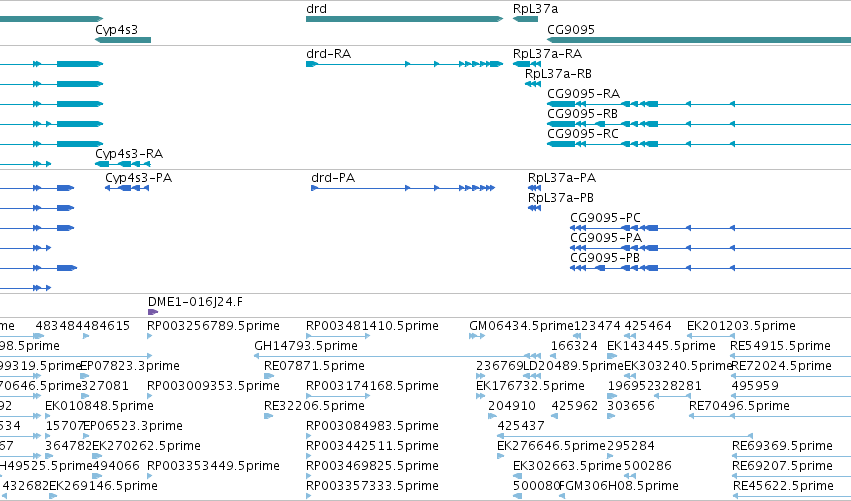851x501 pixels.
Task: Click the 166324 feature label
Action: 574,346
